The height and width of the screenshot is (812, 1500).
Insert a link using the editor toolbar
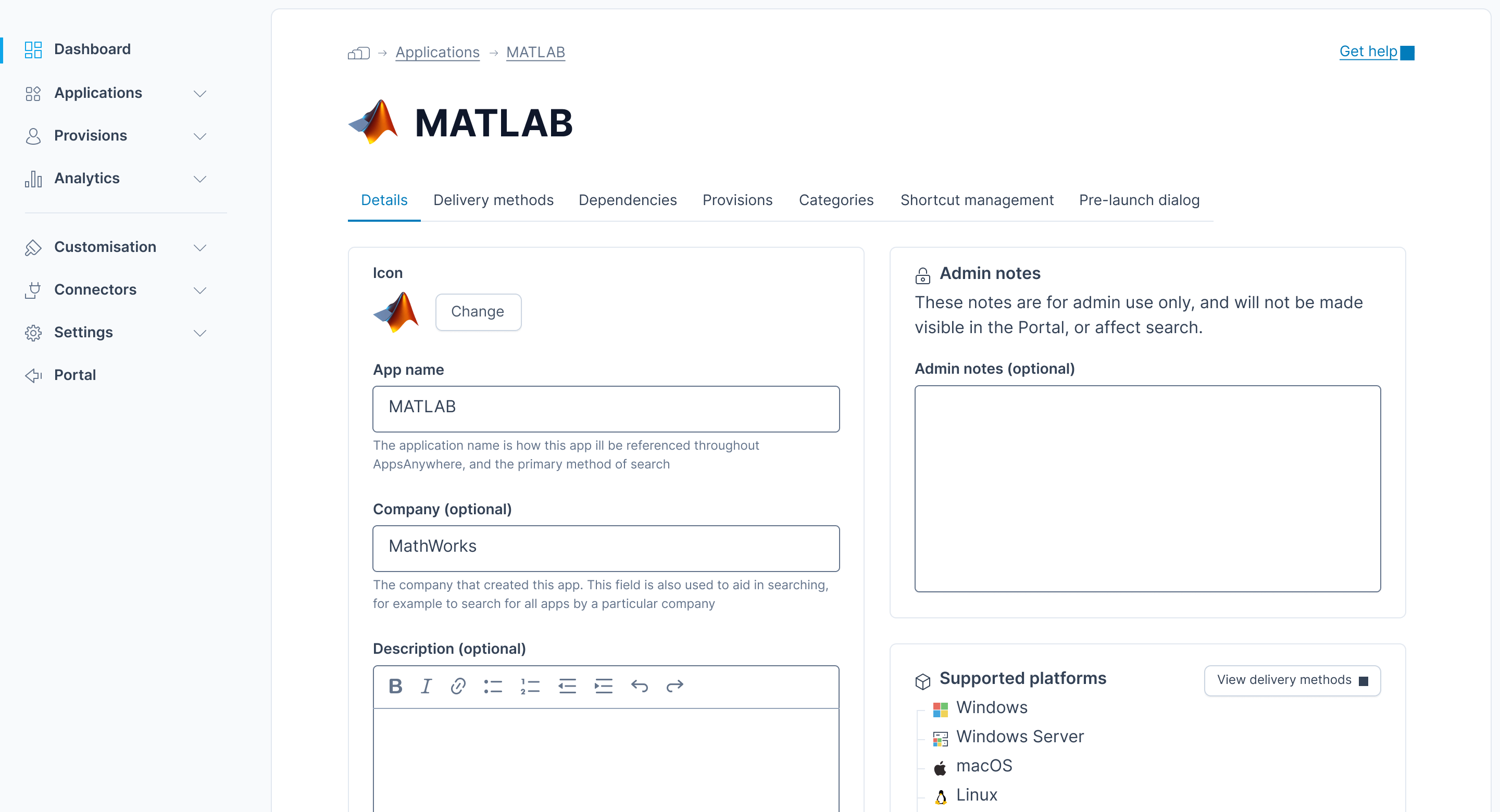click(458, 686)
